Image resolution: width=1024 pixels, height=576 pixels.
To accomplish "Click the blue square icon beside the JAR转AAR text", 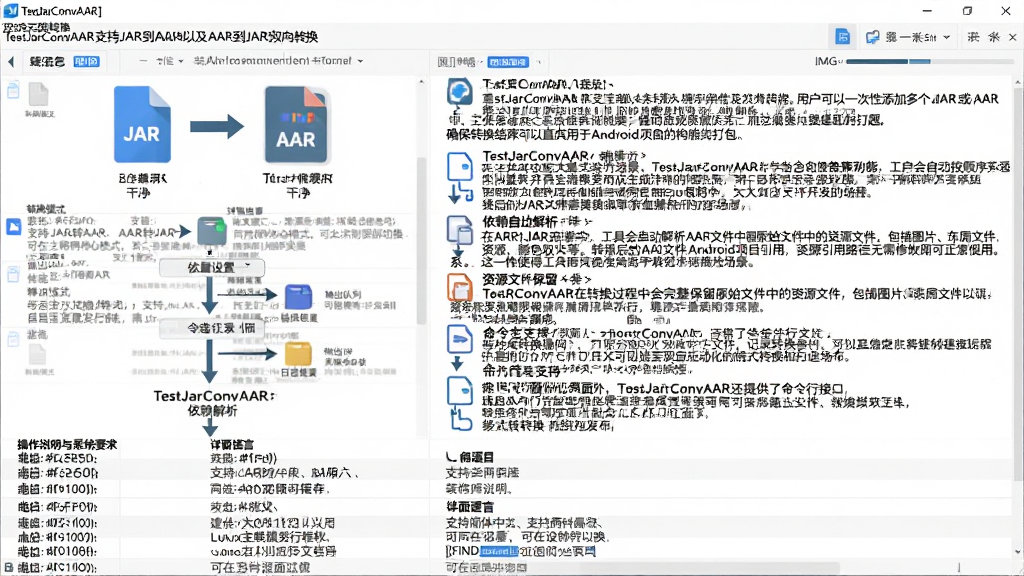I will 13,227.
